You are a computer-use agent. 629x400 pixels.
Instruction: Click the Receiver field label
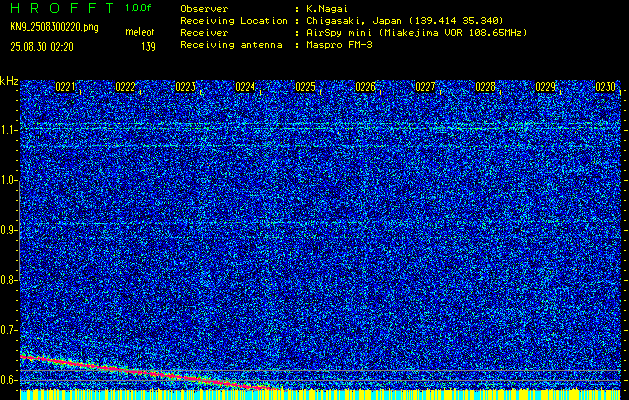pos(204,33)
